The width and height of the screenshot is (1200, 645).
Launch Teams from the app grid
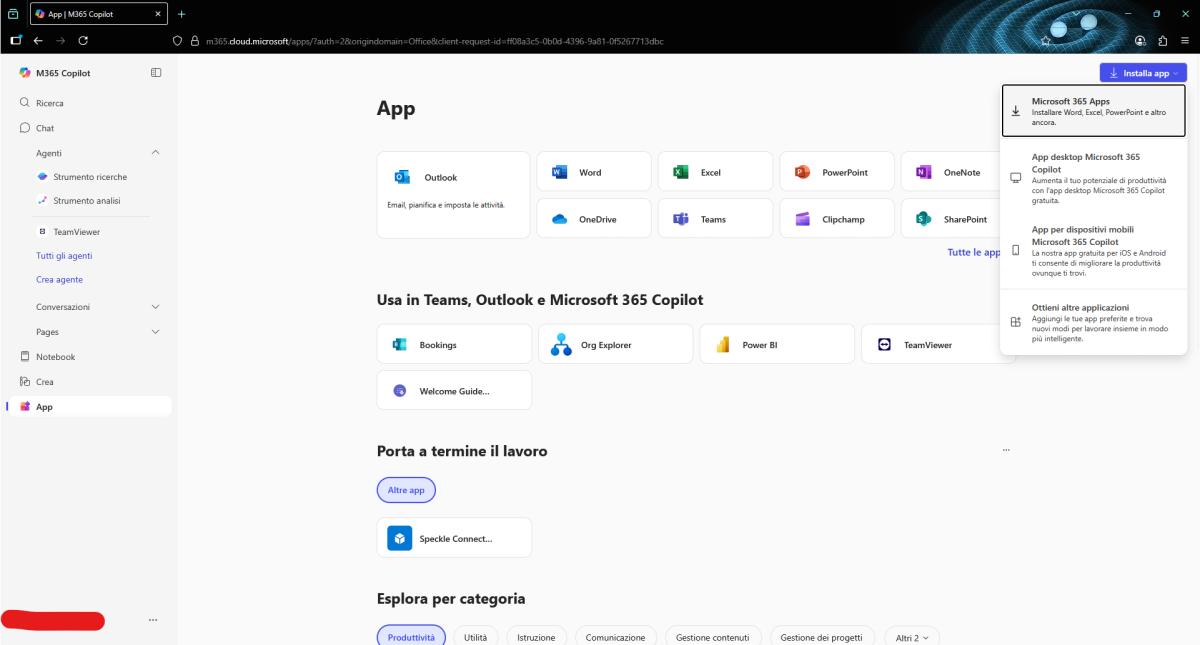716,219
